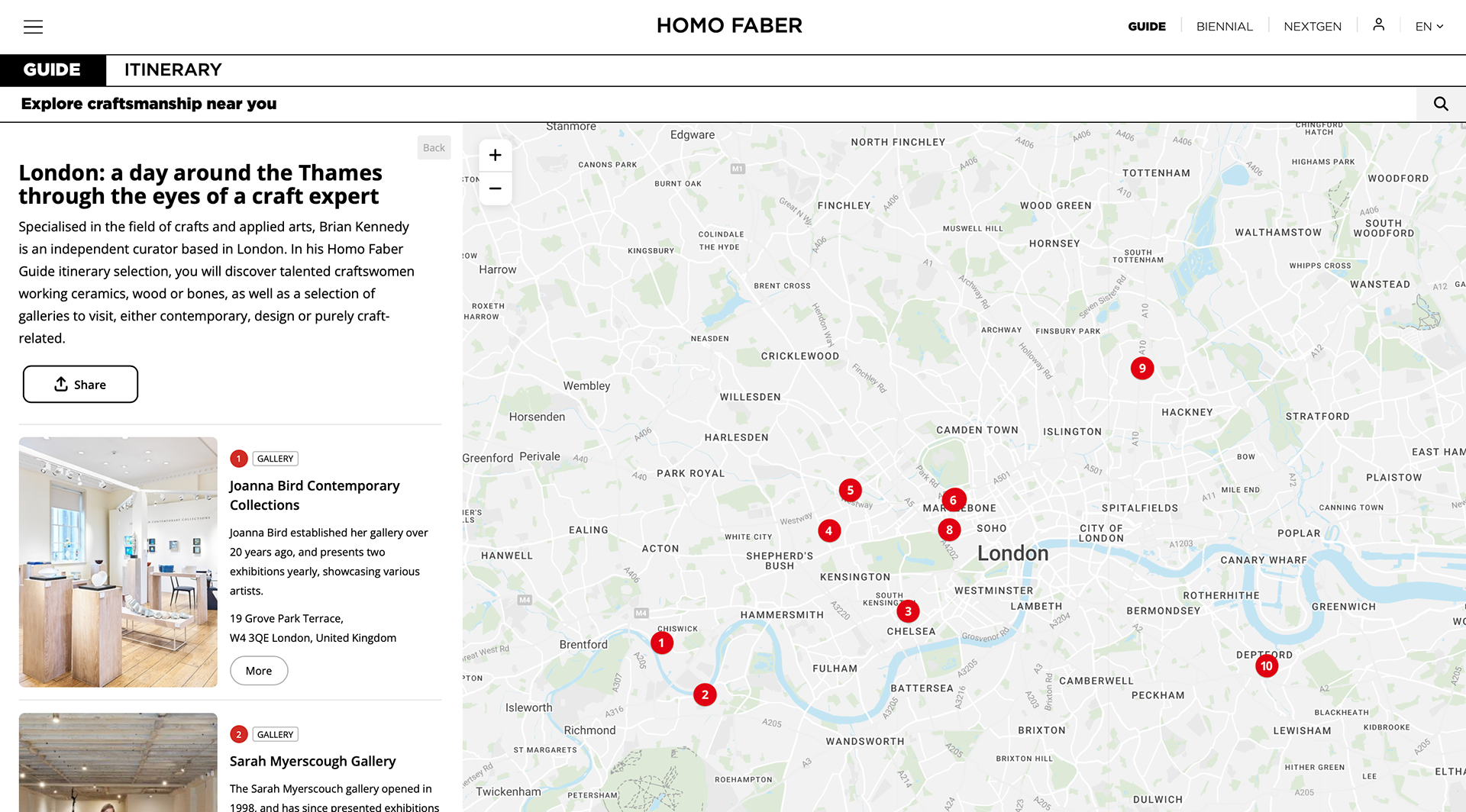Click the HOMO FABER logo
Image resolution: width=1466 pixels, height=812 pixels.
pyautogui.click(x=729, y=26)
